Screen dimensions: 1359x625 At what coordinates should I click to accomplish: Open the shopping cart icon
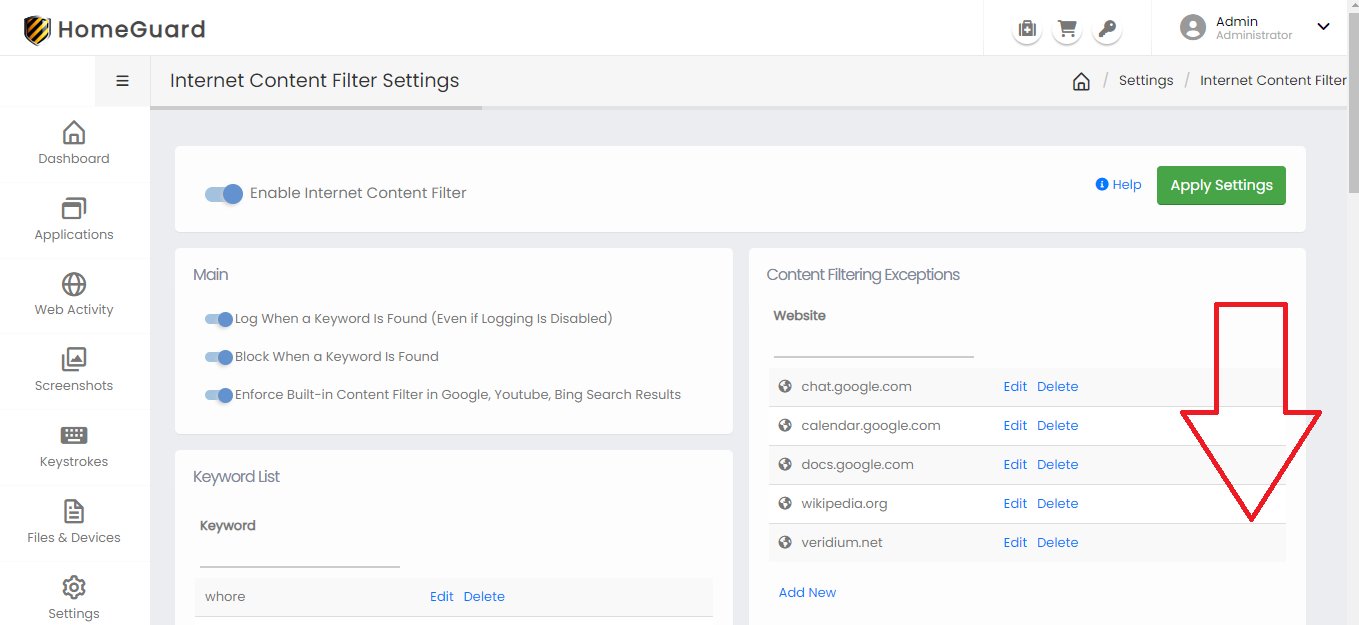click(1067, 29)
